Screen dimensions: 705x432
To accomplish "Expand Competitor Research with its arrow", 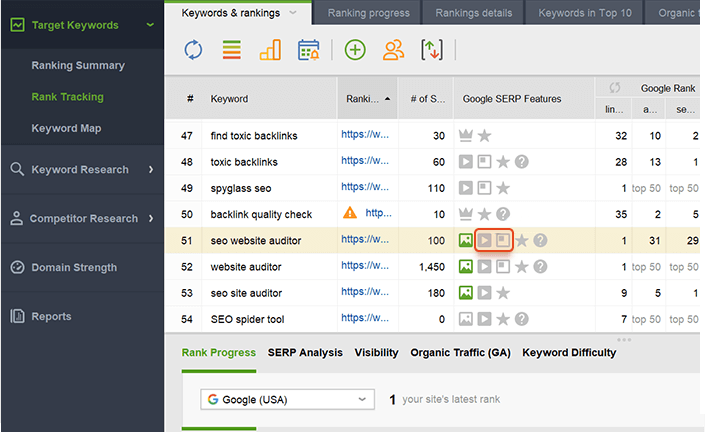I will pos(151,218).
